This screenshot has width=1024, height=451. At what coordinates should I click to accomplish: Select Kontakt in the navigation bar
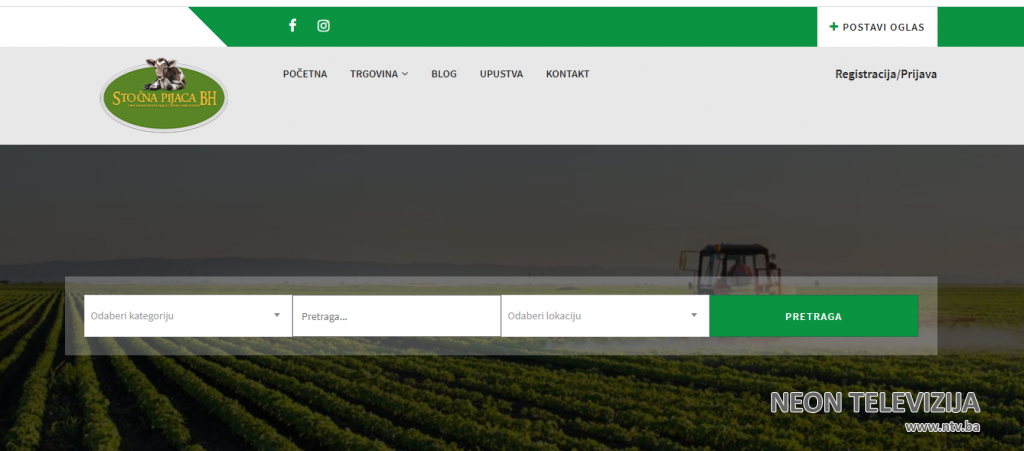(567, 74)
